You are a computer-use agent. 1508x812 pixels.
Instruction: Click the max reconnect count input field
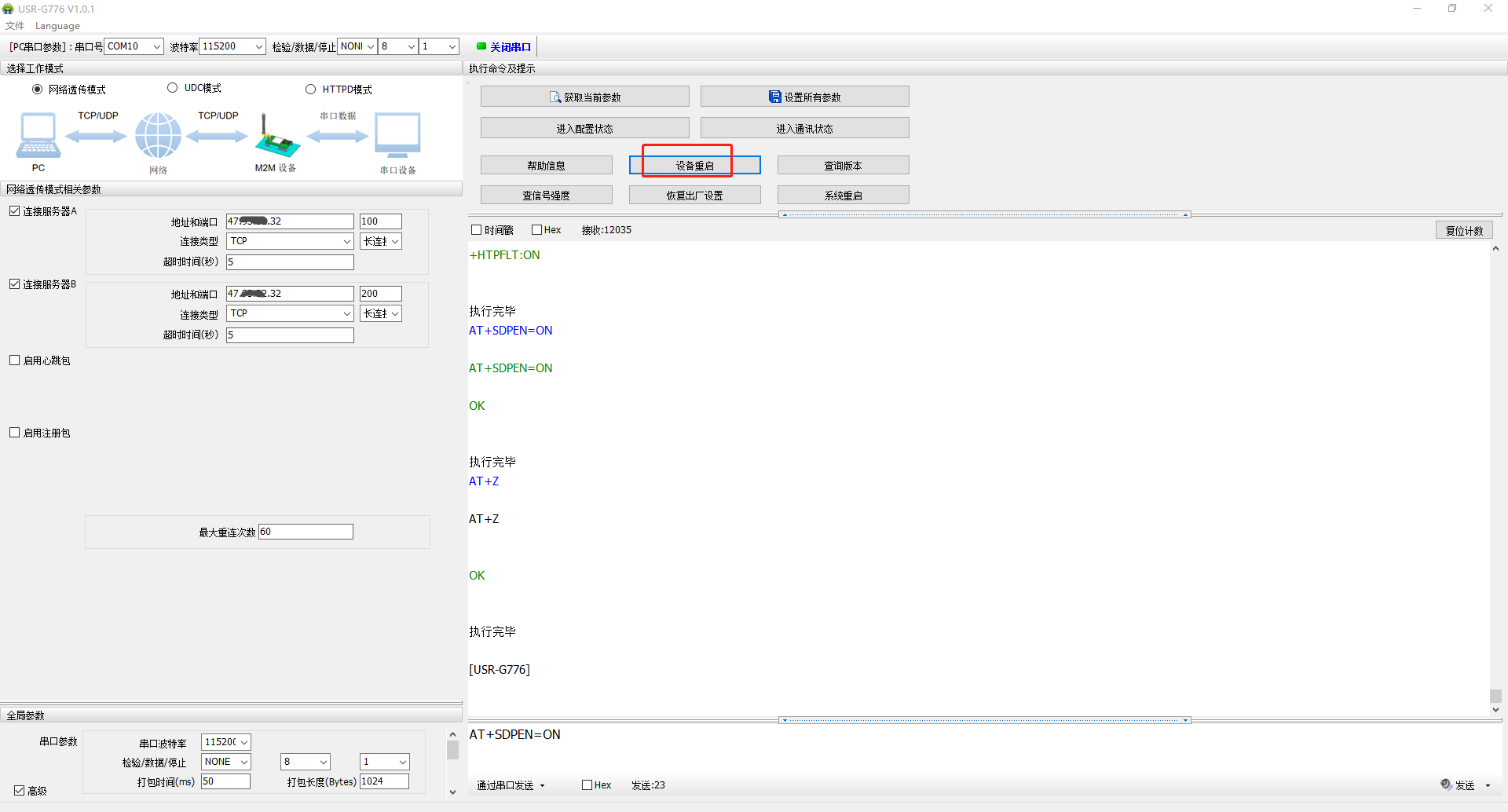point(306,532)
